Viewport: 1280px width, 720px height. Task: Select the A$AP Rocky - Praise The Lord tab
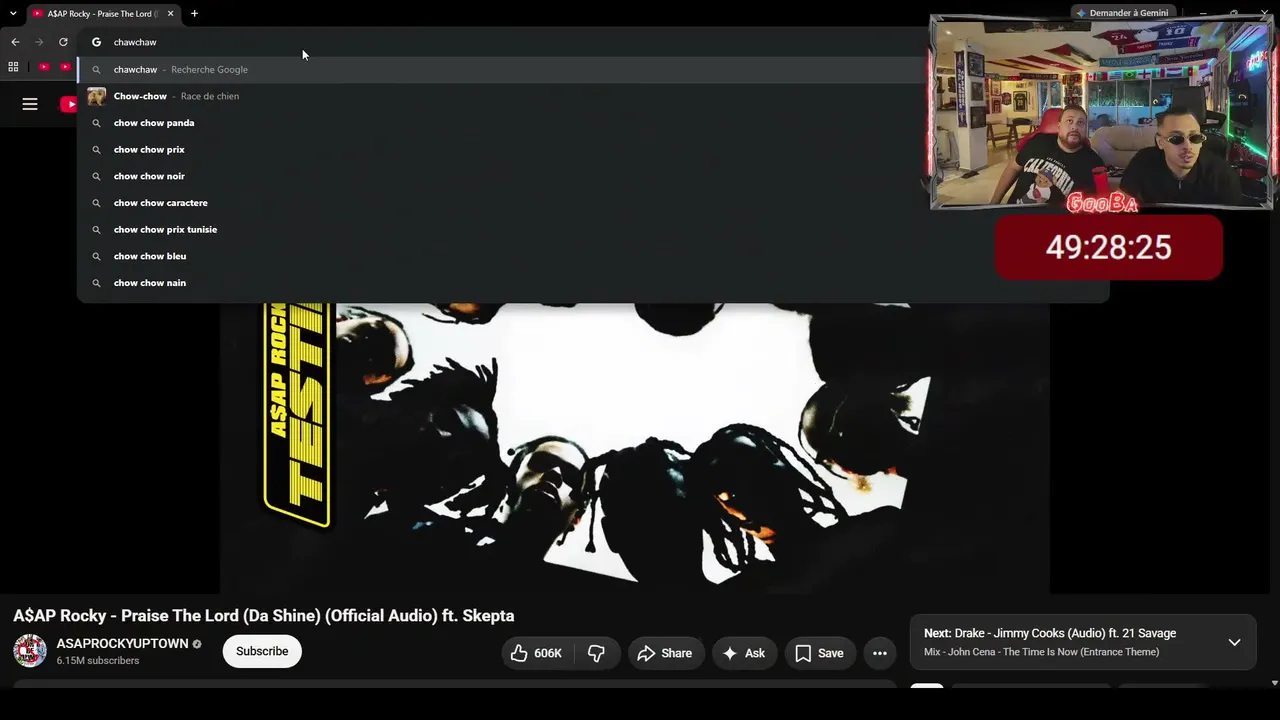(x=102, y=14)
